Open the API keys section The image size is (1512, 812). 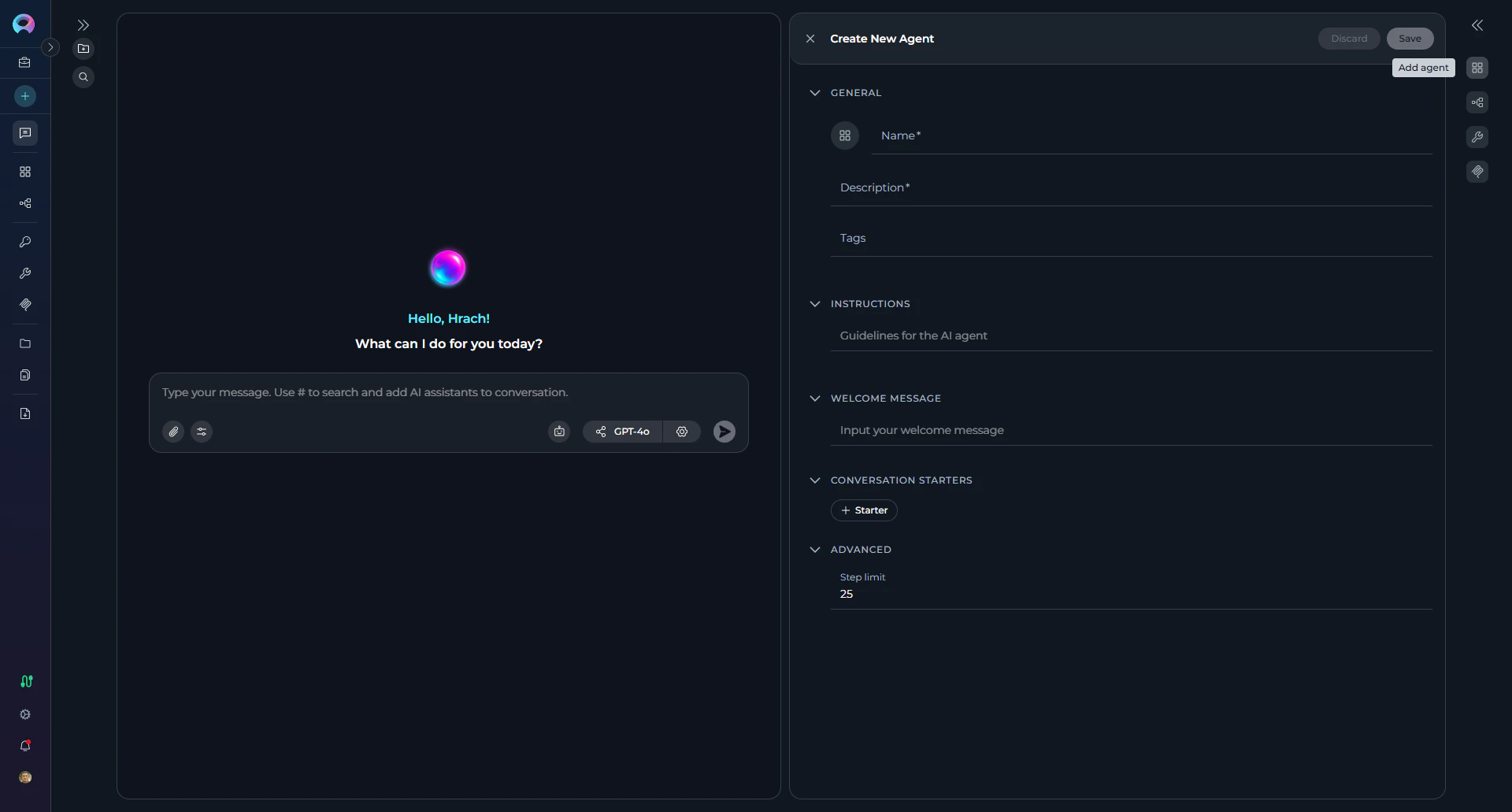tap(24, 242)
